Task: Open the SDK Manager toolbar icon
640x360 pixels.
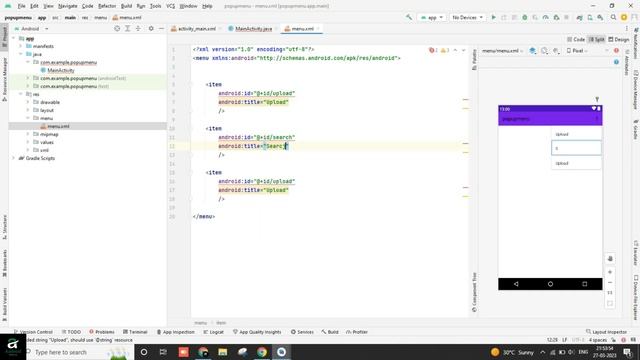Action: tap(600, 18)
